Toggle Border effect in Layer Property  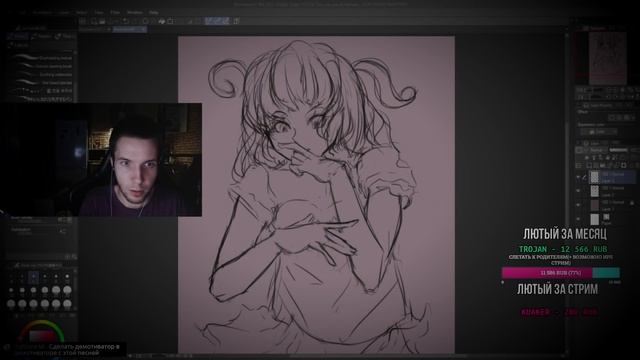(x=611, y=118)
